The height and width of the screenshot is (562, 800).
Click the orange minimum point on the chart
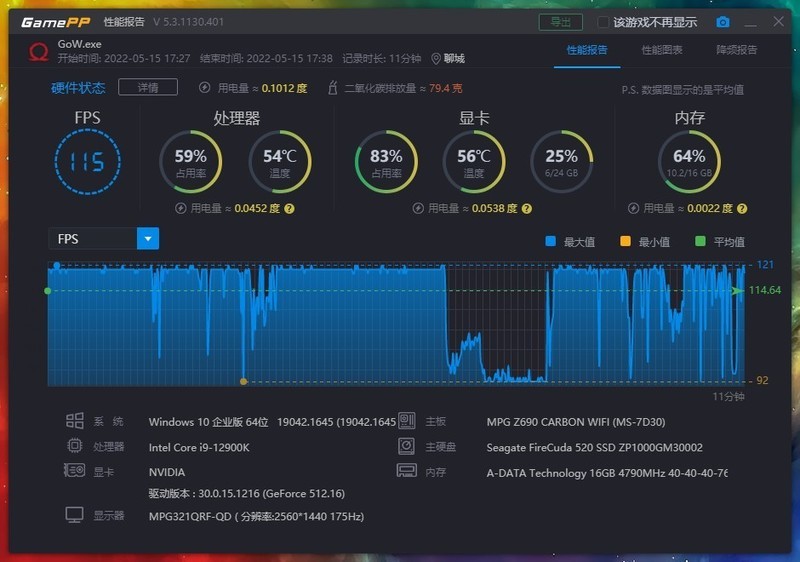(243, 381)
